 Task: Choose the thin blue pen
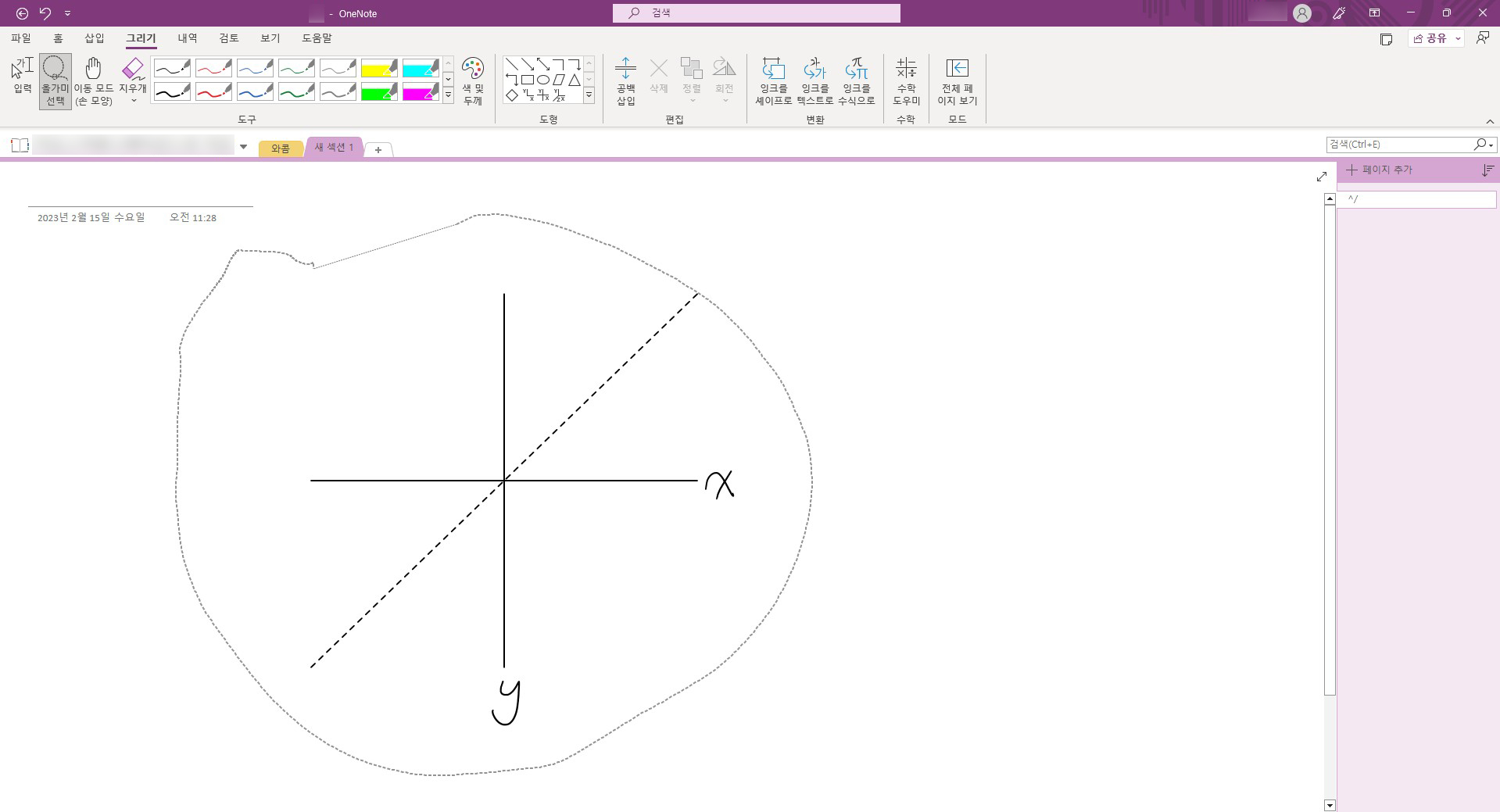point(255,69)
